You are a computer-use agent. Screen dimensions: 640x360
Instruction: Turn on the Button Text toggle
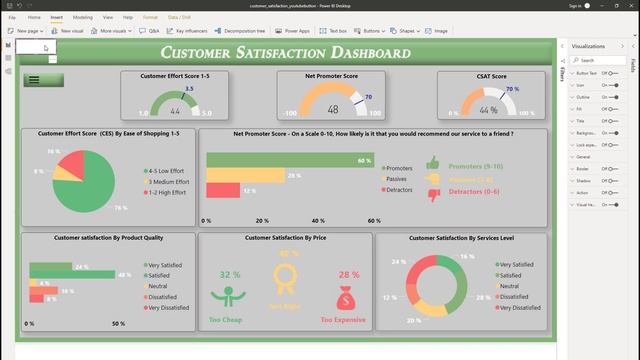click(x=613, y=73)
